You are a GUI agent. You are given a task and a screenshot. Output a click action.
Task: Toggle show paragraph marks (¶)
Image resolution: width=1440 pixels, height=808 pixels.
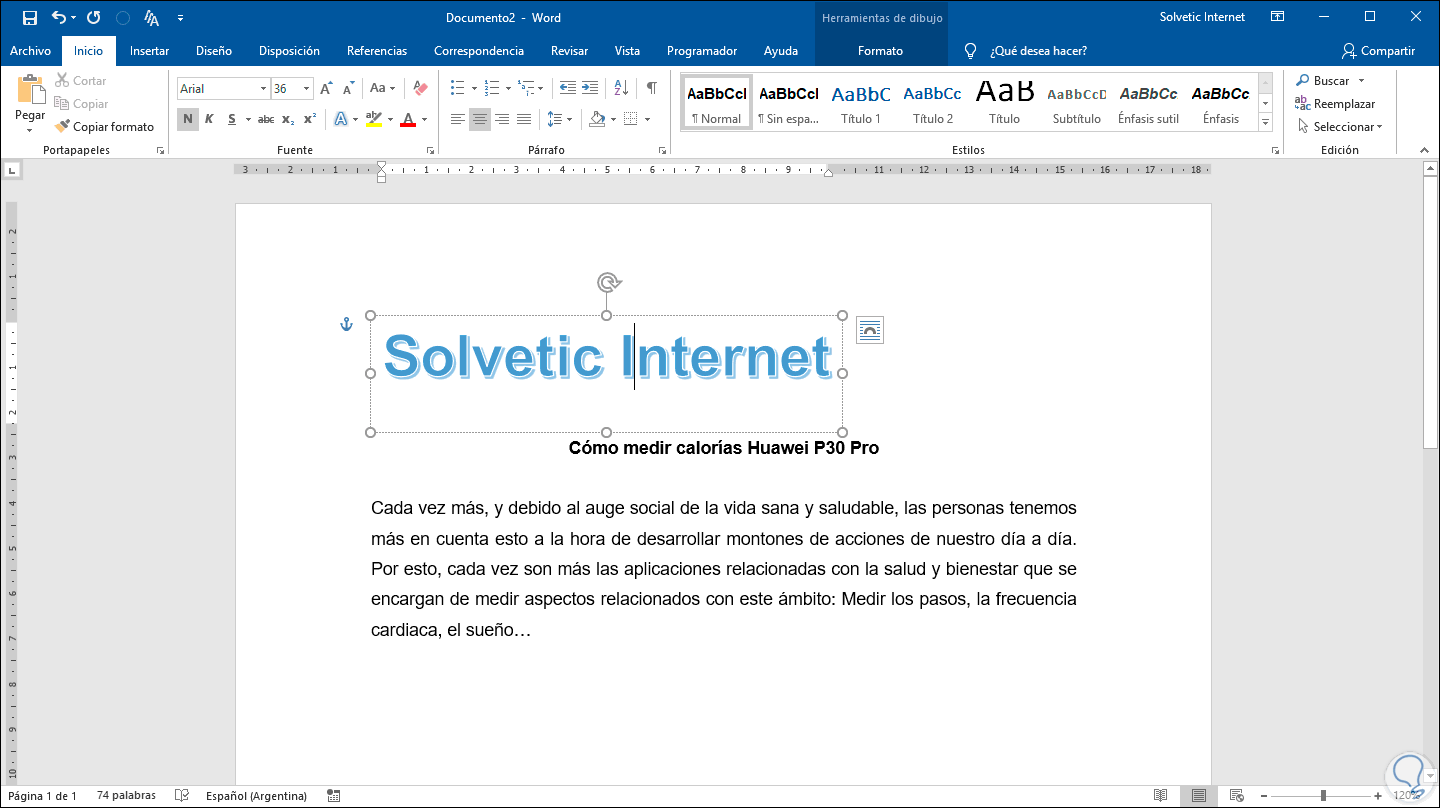[x=652, y=88]
